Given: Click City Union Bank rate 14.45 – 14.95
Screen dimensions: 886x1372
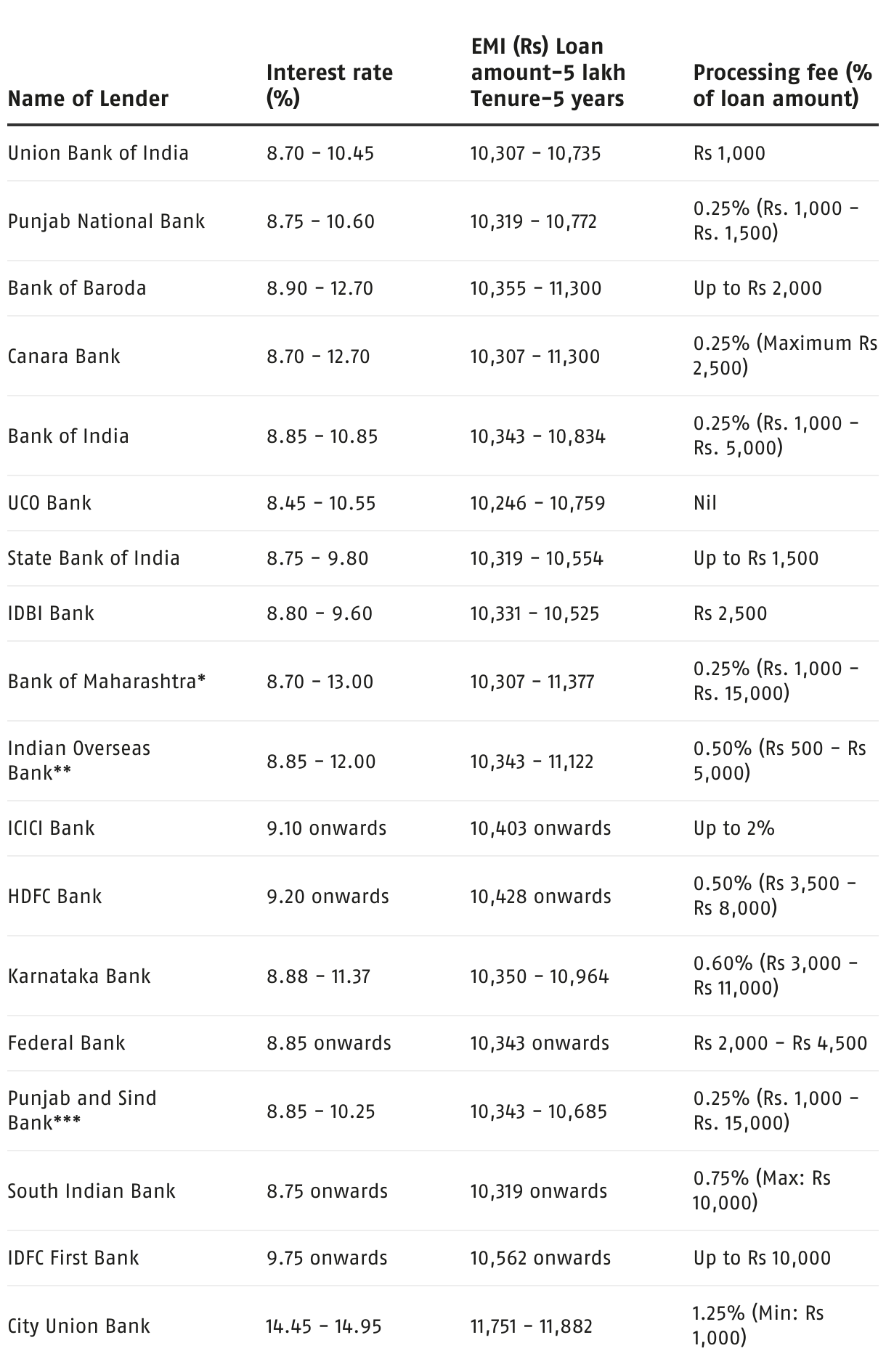Looking at the screenshot, I should [323, 1326].
